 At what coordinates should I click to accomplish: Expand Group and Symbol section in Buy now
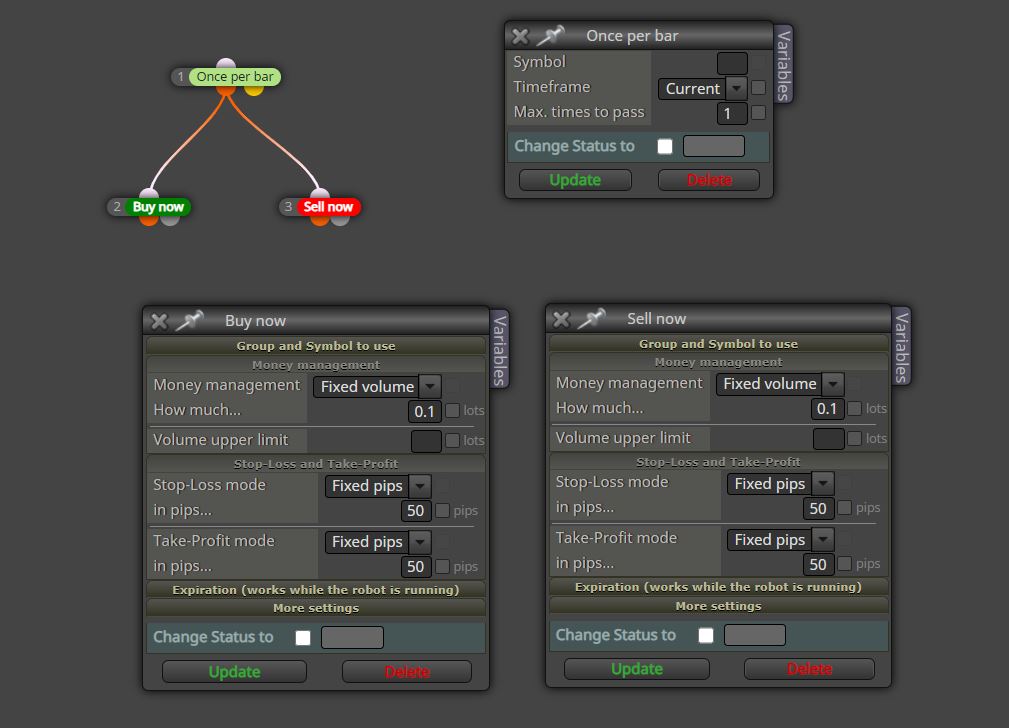(x=316, y=346)
